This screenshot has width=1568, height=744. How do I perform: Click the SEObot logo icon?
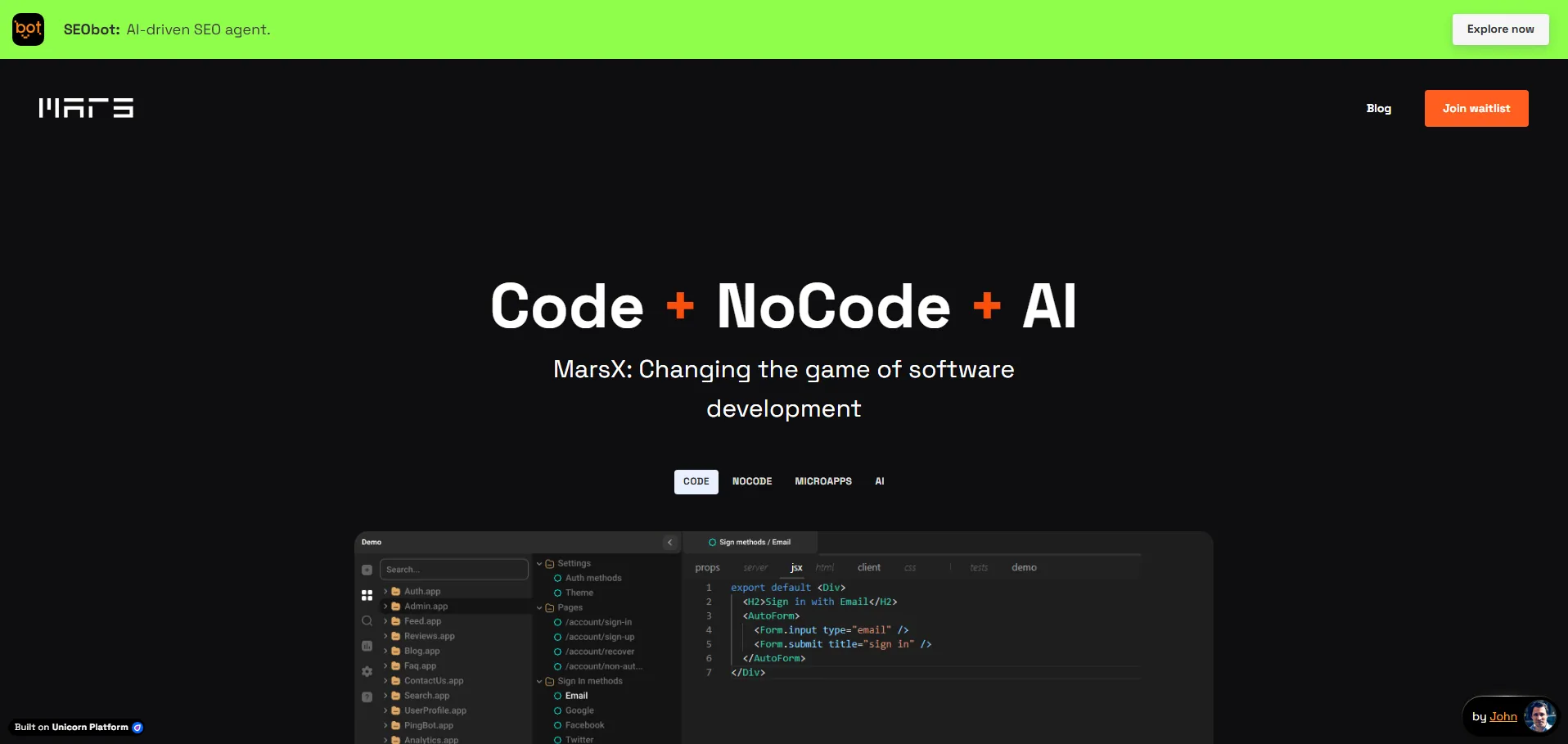[29, 29]
